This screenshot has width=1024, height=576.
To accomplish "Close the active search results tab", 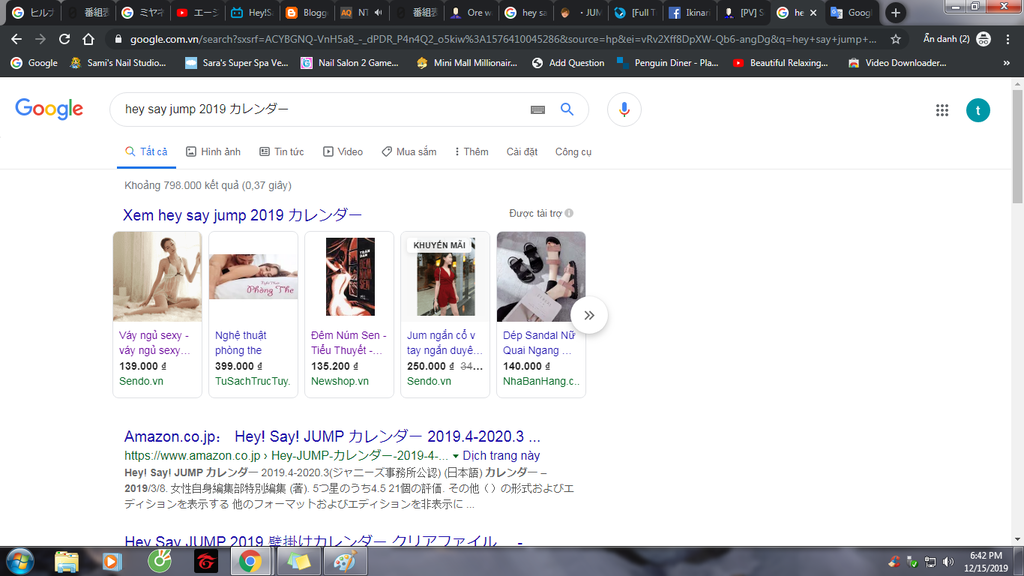I will [813, 12].
